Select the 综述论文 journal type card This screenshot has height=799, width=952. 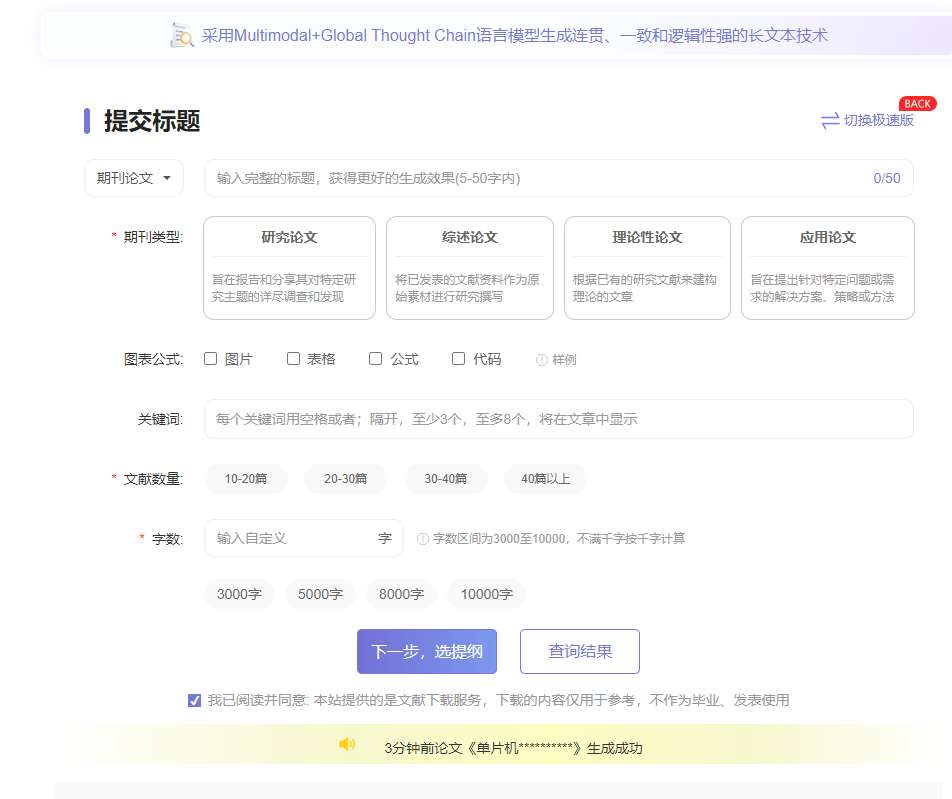point(470,268)
